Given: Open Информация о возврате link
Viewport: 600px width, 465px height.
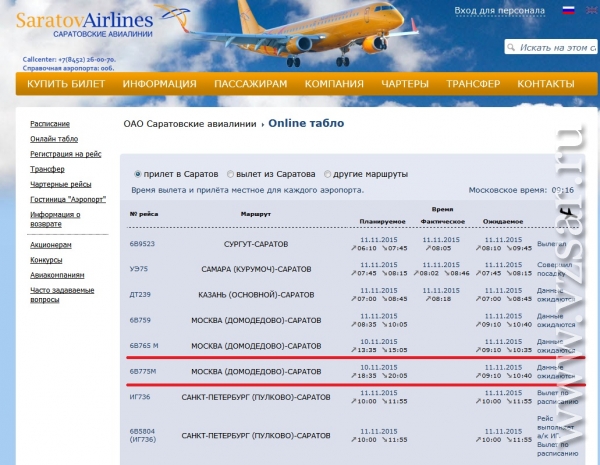Looking at the screenshot, I should coord(55,219).
